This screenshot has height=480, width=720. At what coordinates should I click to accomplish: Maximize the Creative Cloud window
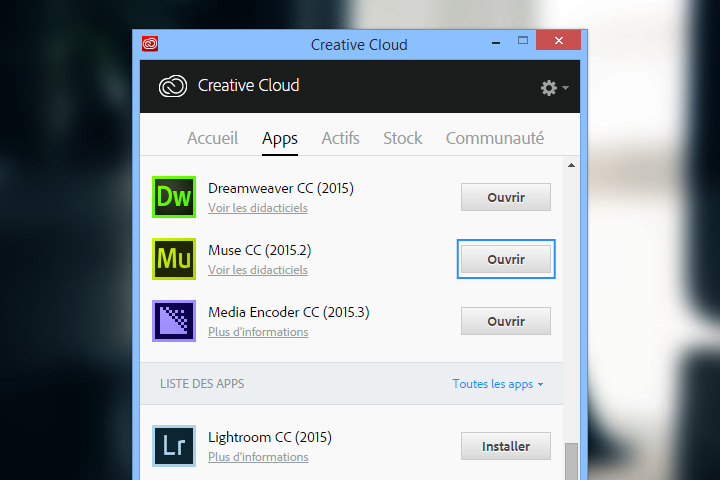[523, 40]
